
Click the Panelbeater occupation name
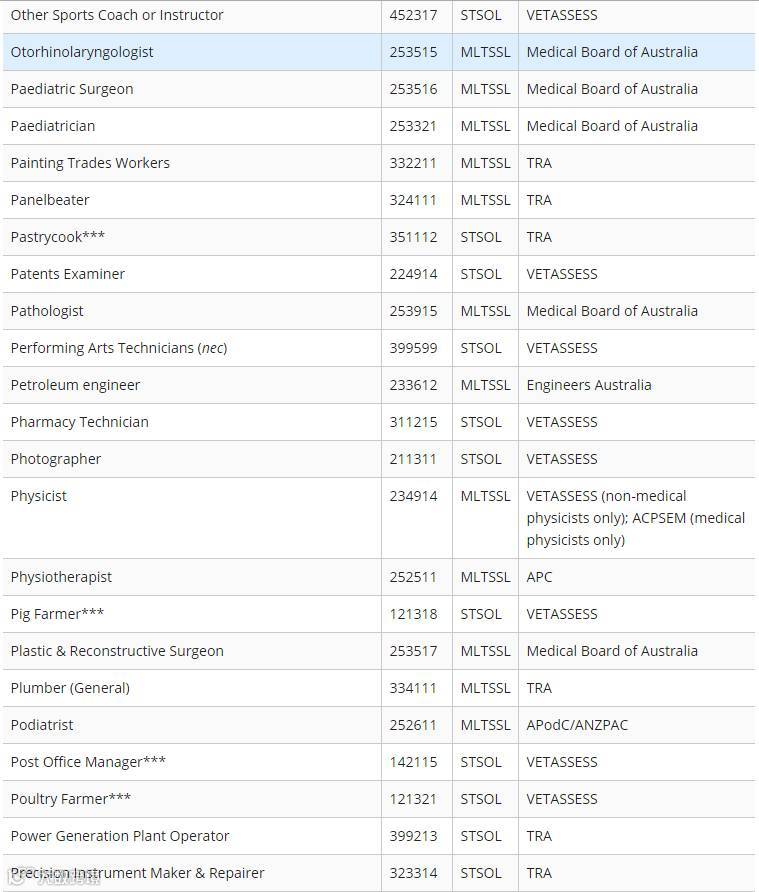click(x=50, y=200)
